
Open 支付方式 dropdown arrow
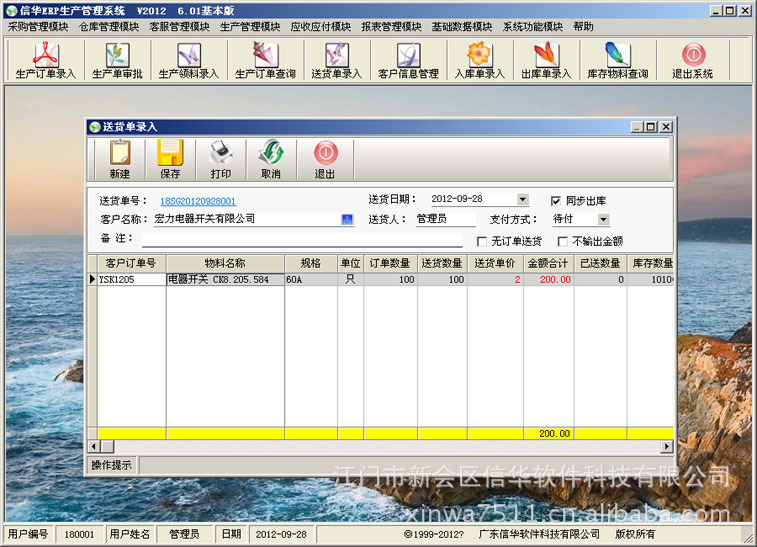tap(603, 220)
